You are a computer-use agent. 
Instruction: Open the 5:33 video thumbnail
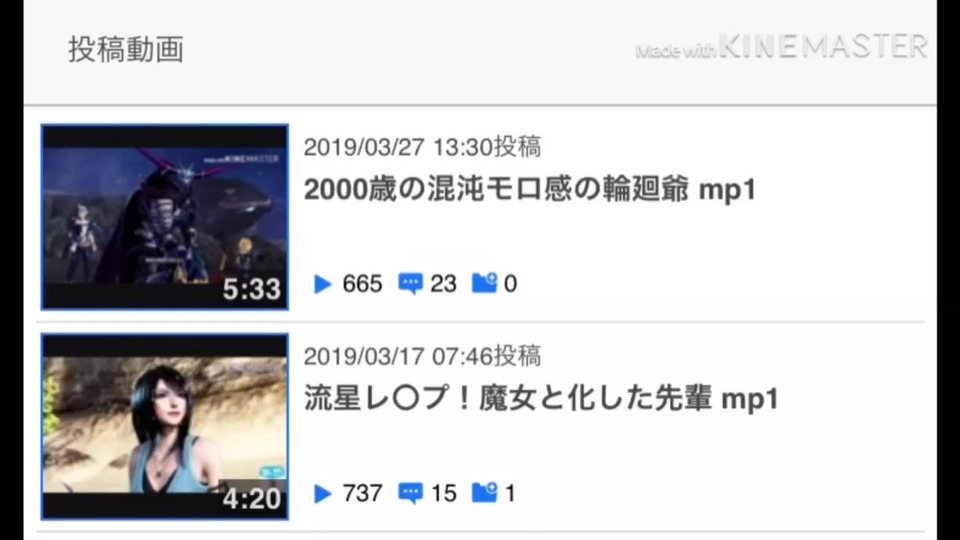(165, 217)
